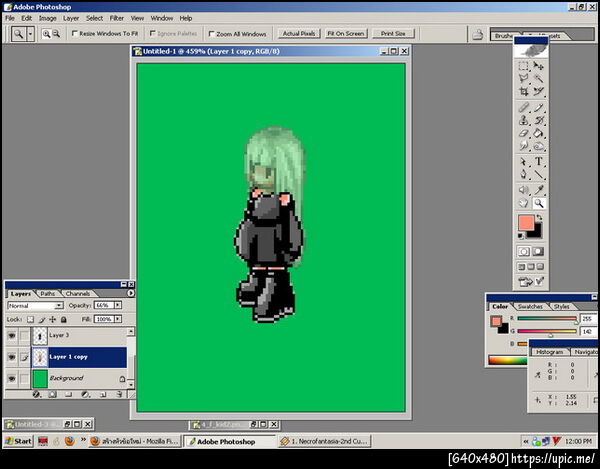
Task: Switch to the Channels tab
Action: [78, 293]
